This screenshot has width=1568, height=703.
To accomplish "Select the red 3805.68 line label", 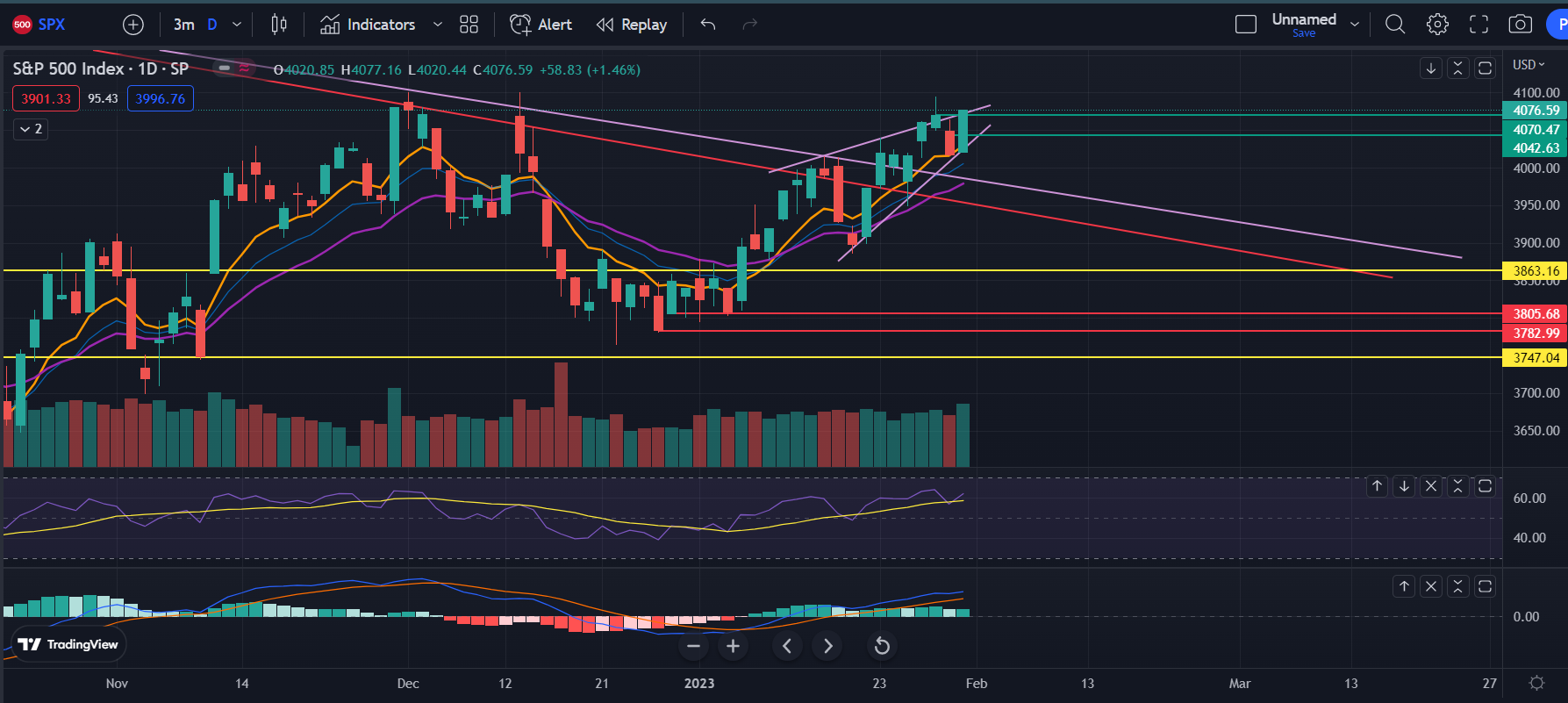I will point(1536,313).
